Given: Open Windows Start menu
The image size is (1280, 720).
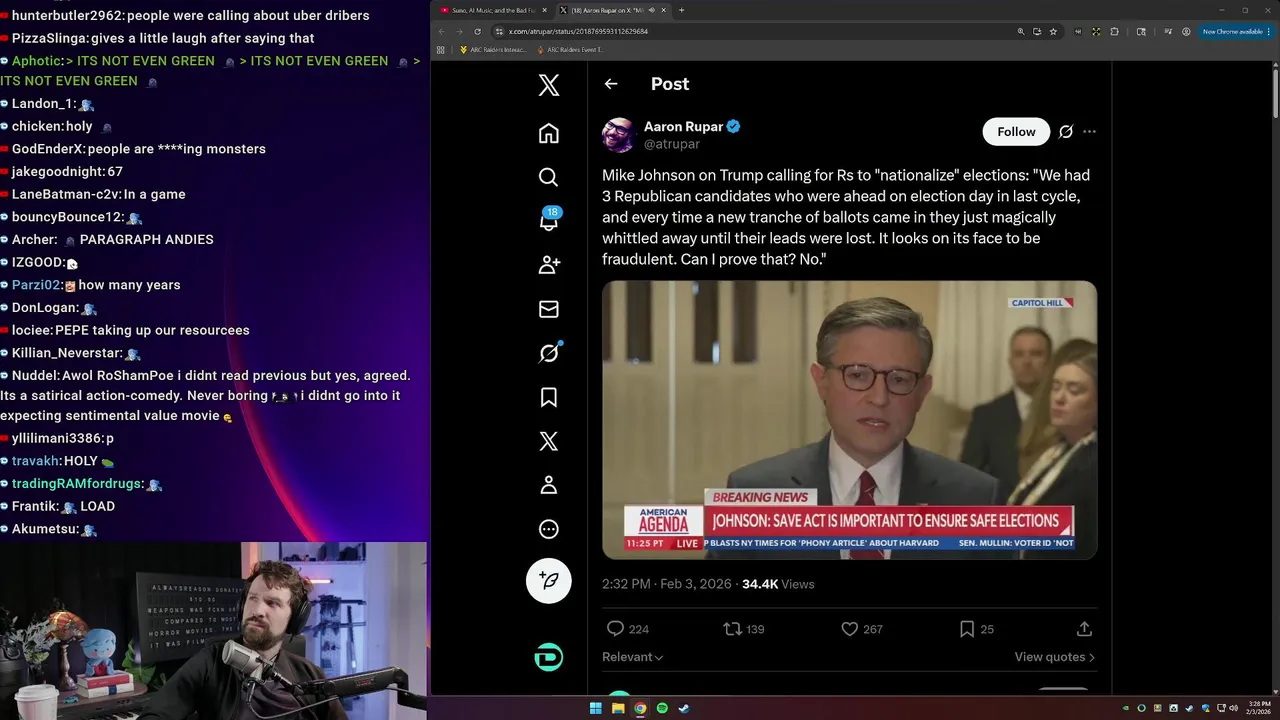Looking at the screenshot, I should (x=596, y=708).
